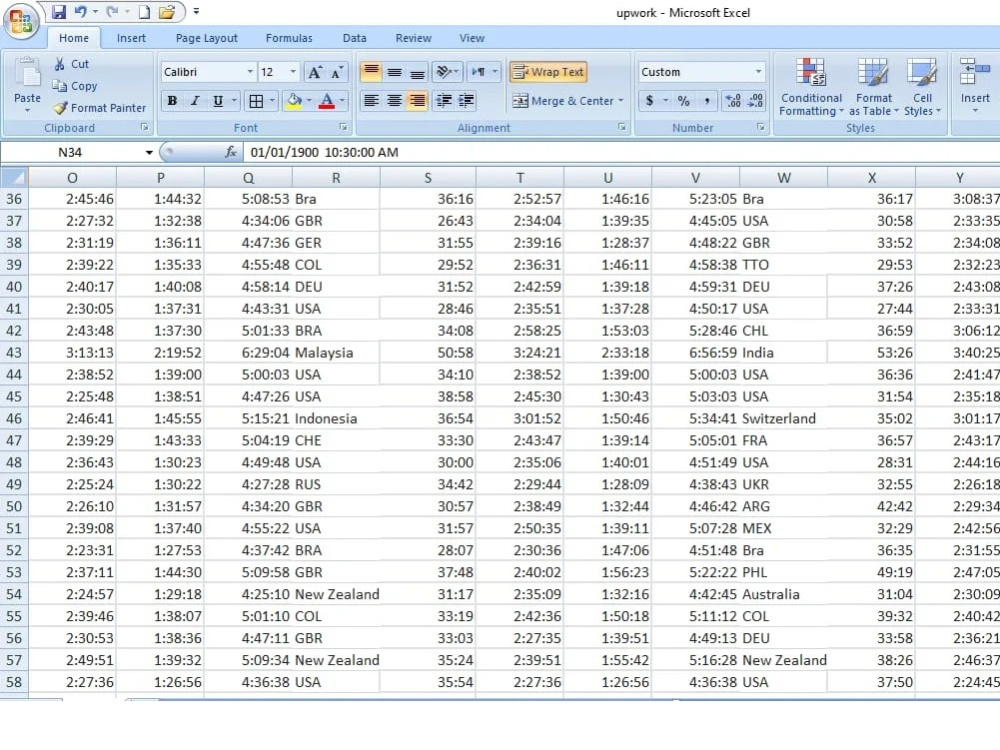Decrease the font size
1000x750 pixels.
(337, 72)
